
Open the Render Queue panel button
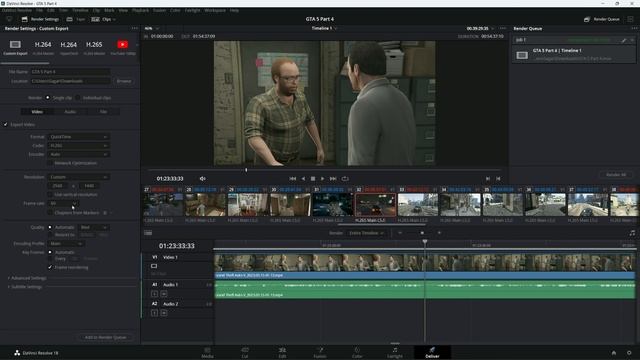point(602,19)
